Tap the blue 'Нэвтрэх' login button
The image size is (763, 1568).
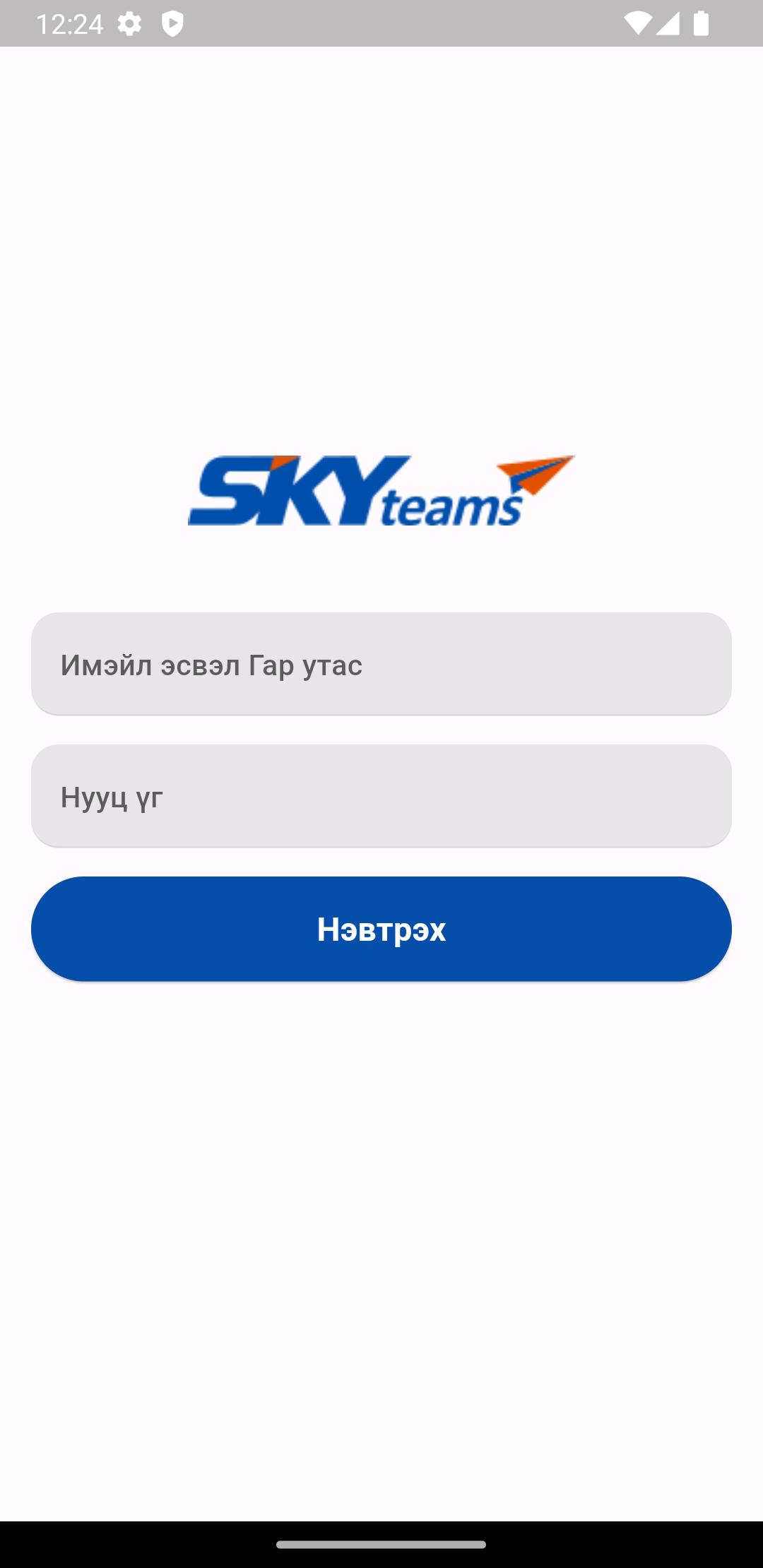pos(381,929)
